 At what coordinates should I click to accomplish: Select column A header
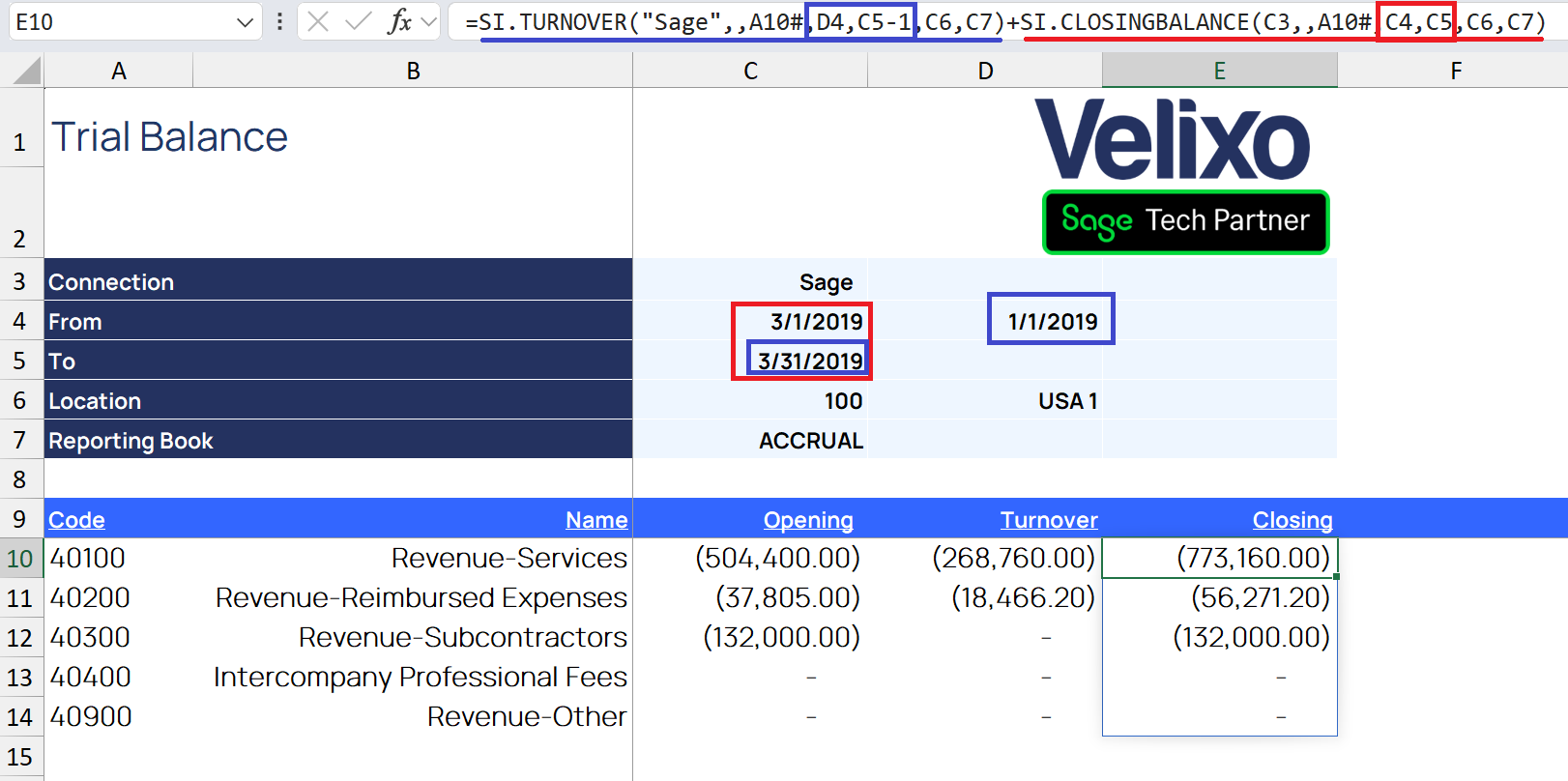pos(119,71)
